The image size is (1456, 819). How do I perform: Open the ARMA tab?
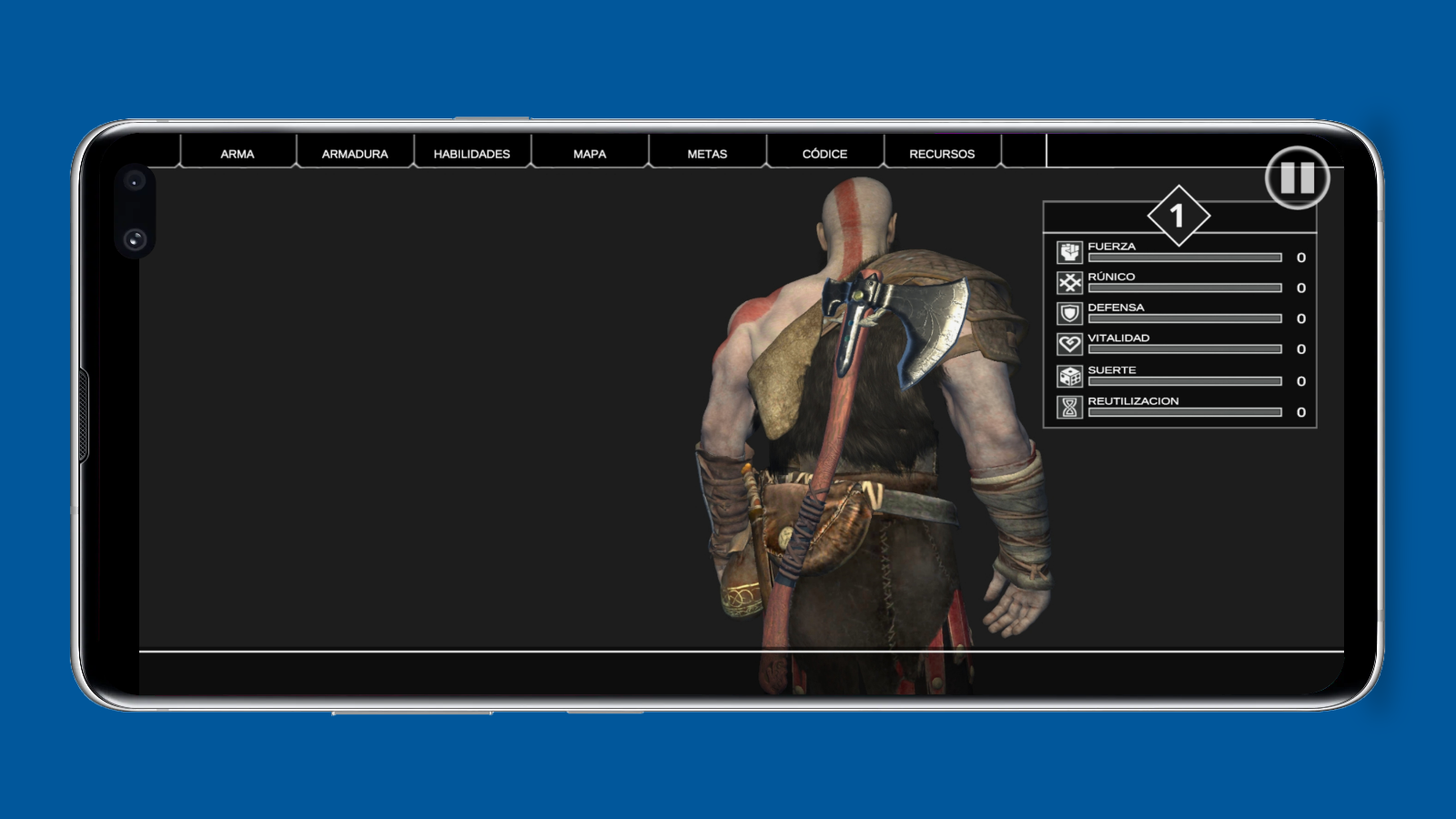click(238, 153)
